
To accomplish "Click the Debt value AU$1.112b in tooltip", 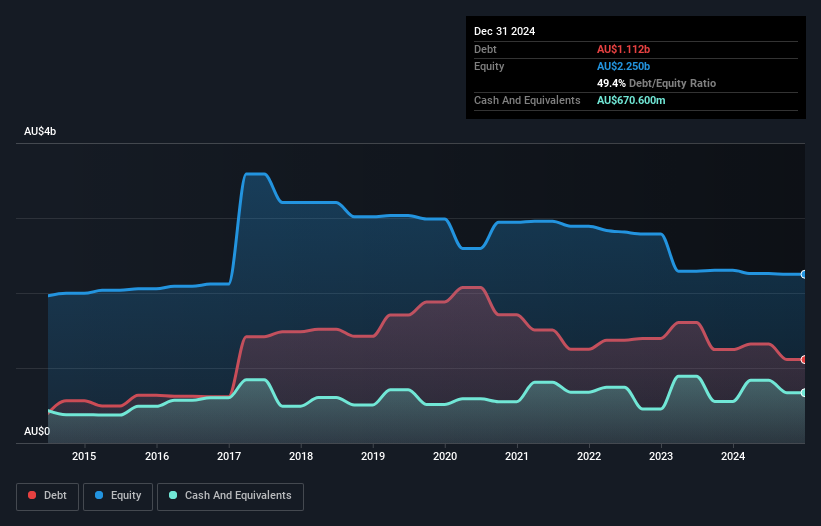I will point(623,49).
